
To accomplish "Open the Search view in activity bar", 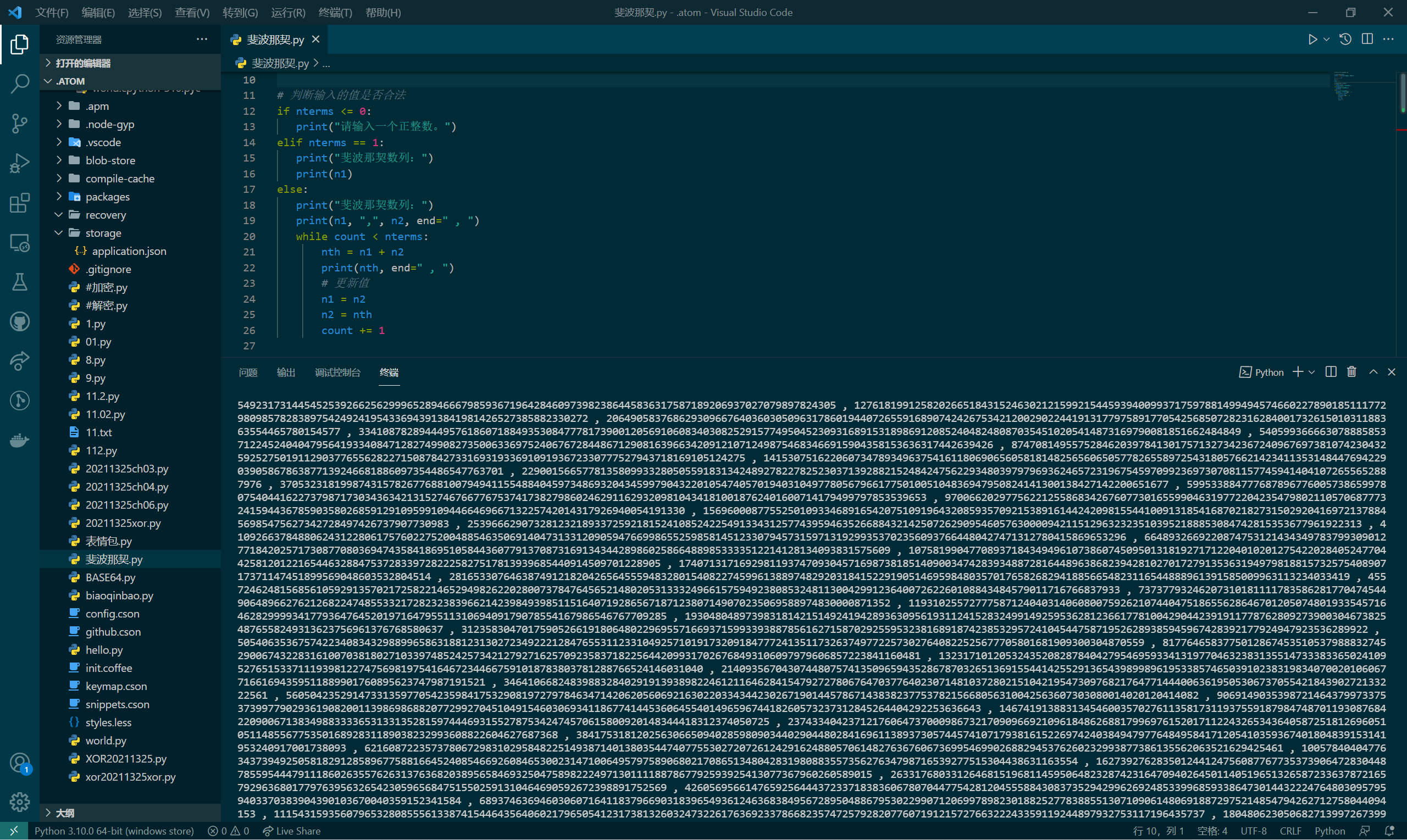I will click(19, 84).
